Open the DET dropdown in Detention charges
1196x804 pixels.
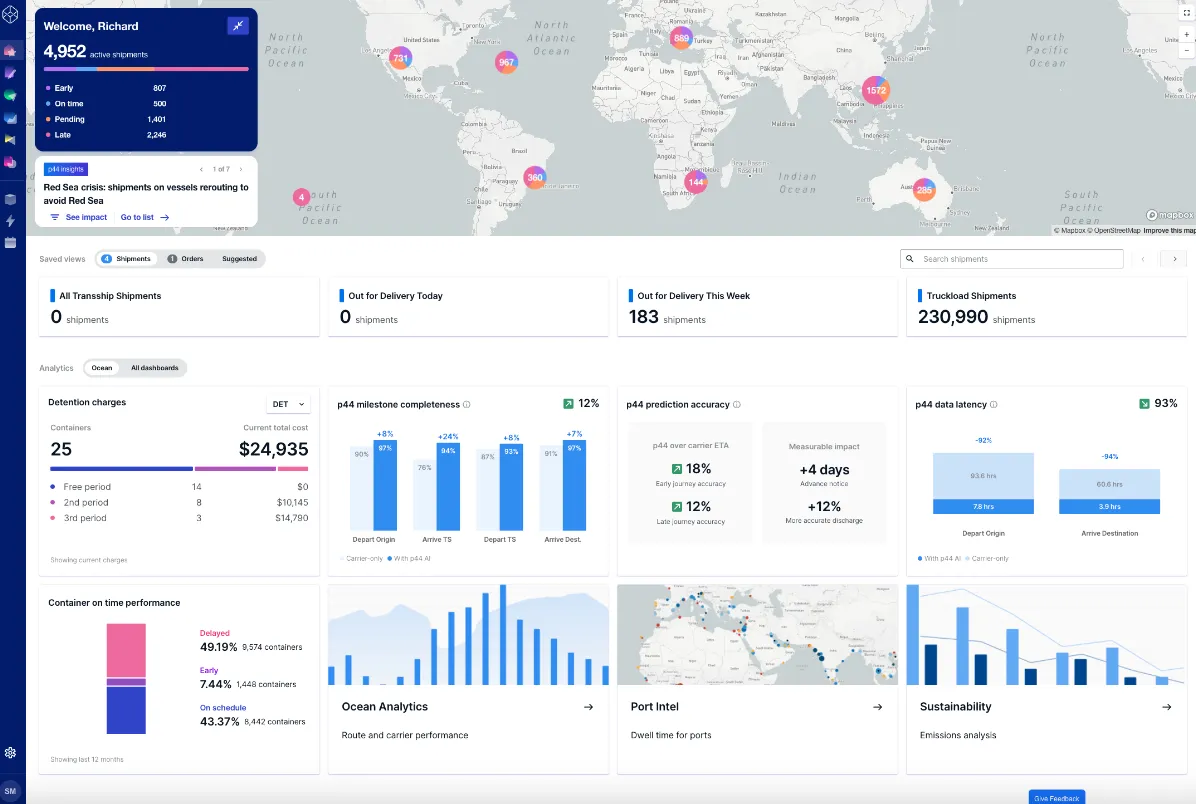(x=288, y=404)
